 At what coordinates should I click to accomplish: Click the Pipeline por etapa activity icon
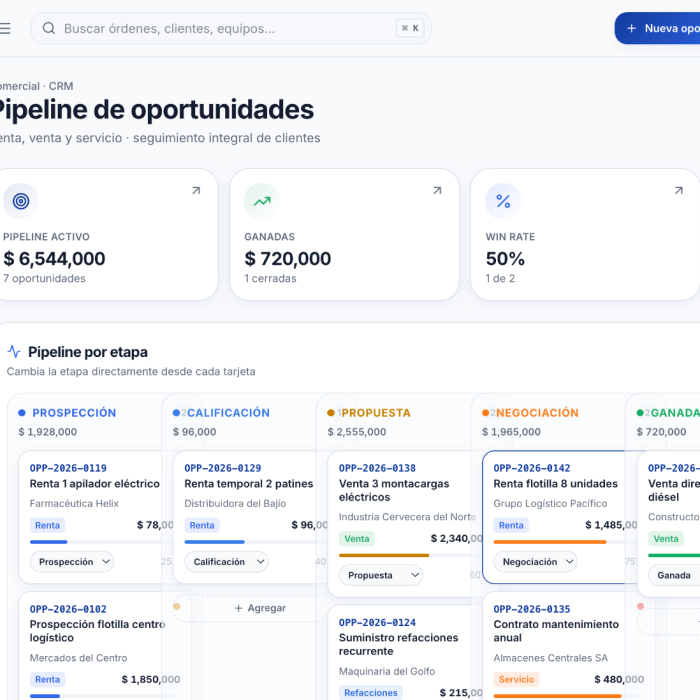[14, 352]
